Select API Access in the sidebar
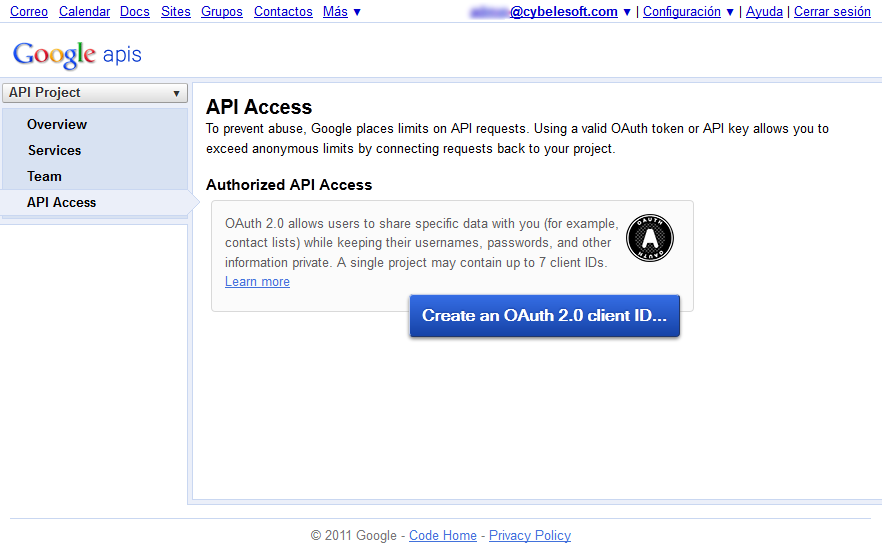 click(61, 202)
